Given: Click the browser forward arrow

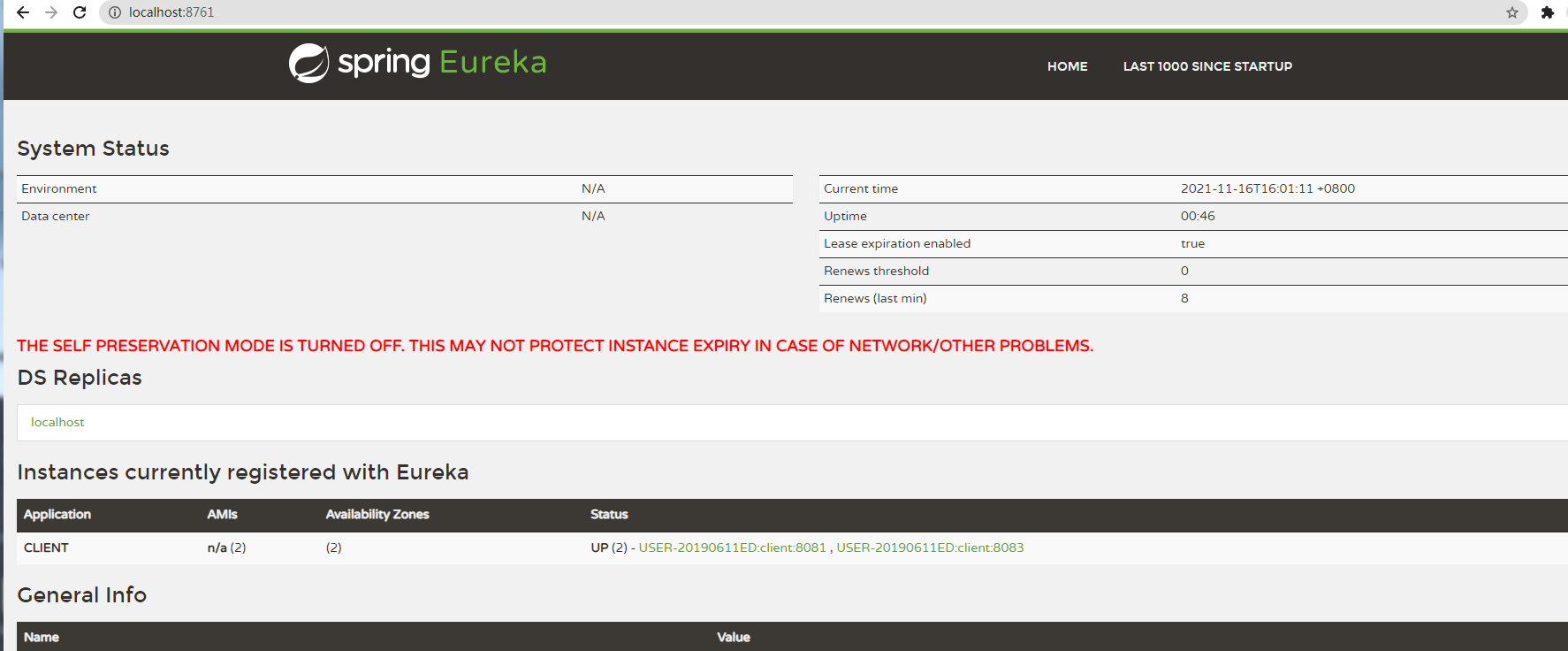Looking at the screenshot, I should 51,12.
